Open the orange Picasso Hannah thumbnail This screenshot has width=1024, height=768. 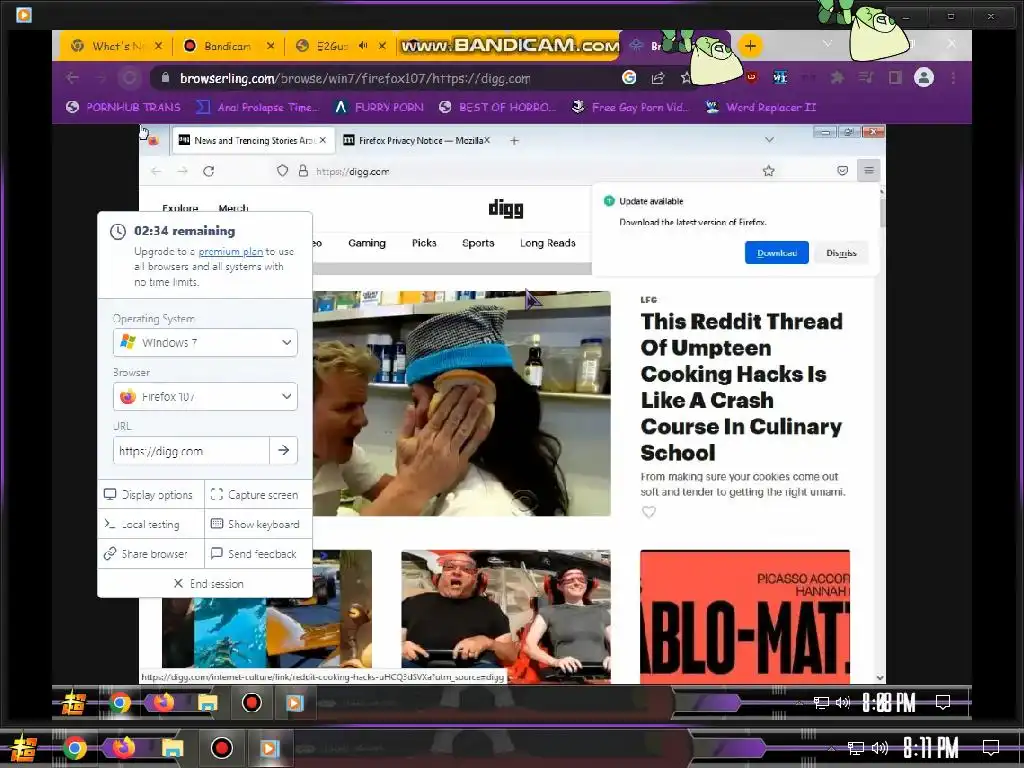click(744, 616)
